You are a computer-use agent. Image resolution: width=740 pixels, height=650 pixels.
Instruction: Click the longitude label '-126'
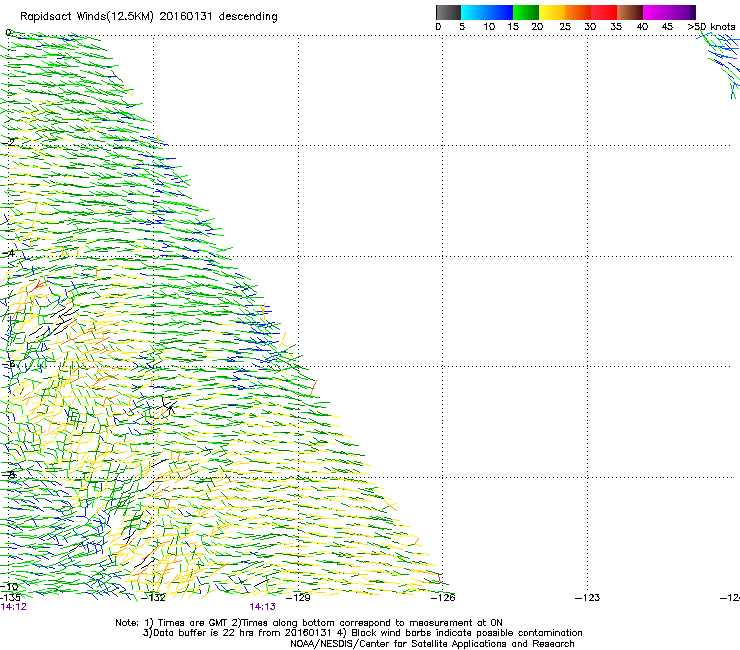click(x=443, y=598)
